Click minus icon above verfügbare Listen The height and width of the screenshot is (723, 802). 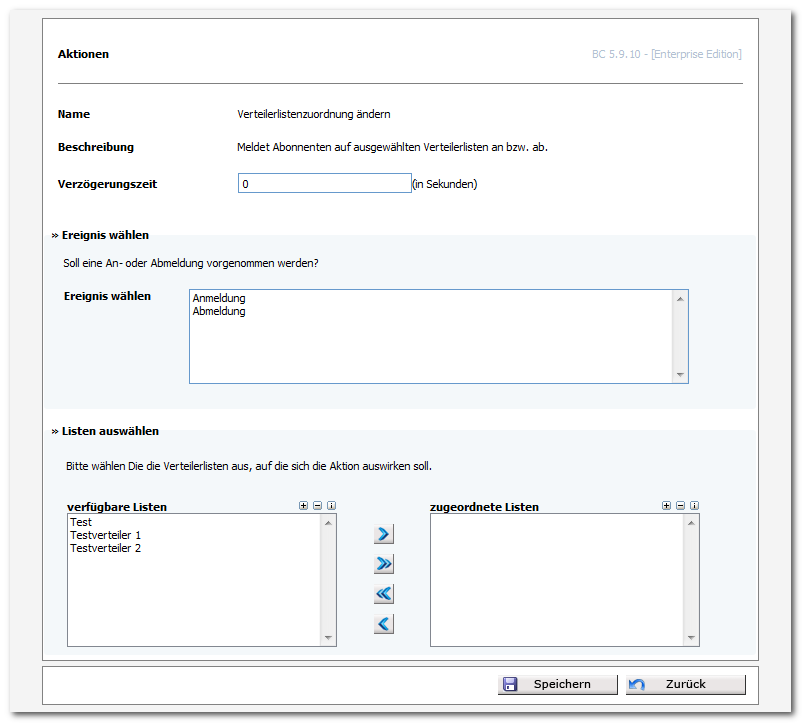(x=318, y=506)
